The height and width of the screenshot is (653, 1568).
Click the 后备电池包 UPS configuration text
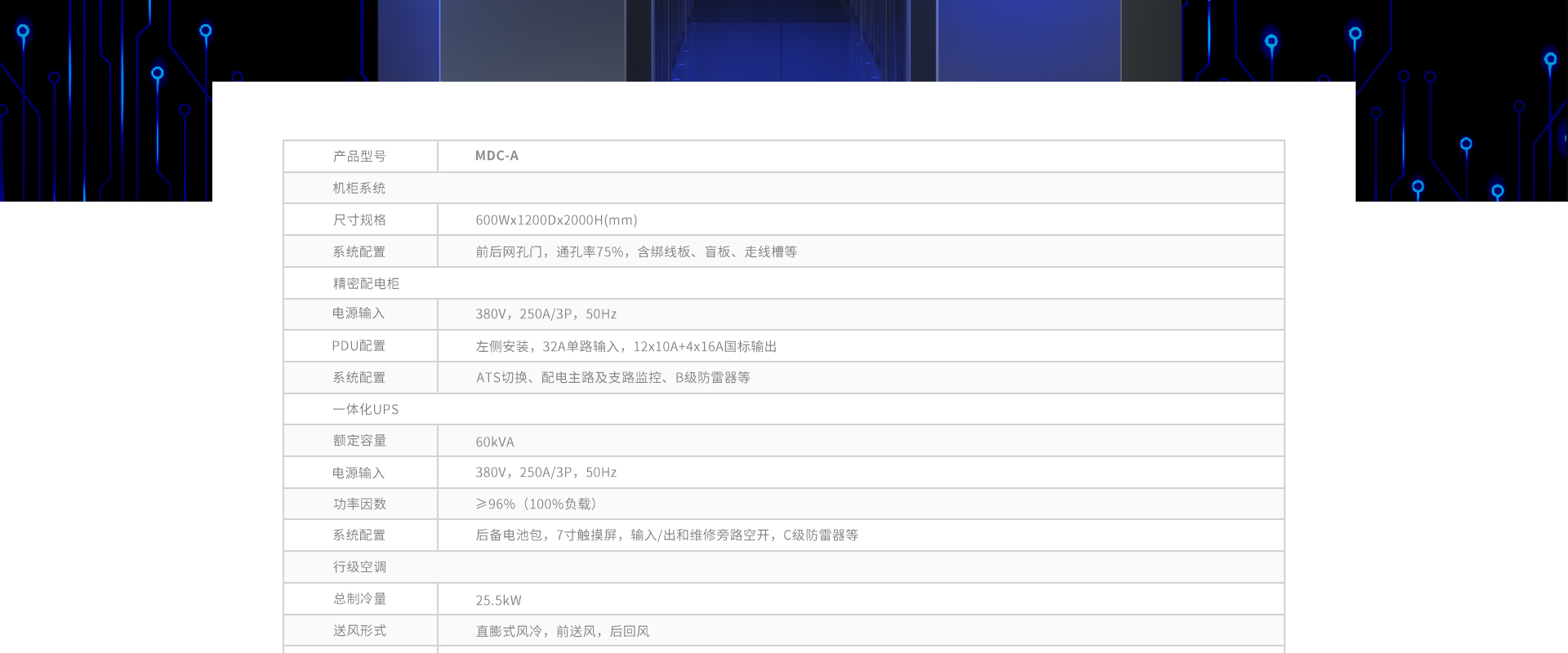(x=666, y=535)
